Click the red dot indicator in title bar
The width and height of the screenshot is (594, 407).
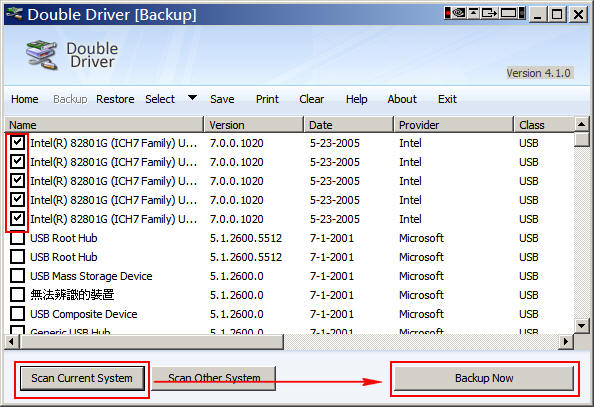tap(448, 13)
